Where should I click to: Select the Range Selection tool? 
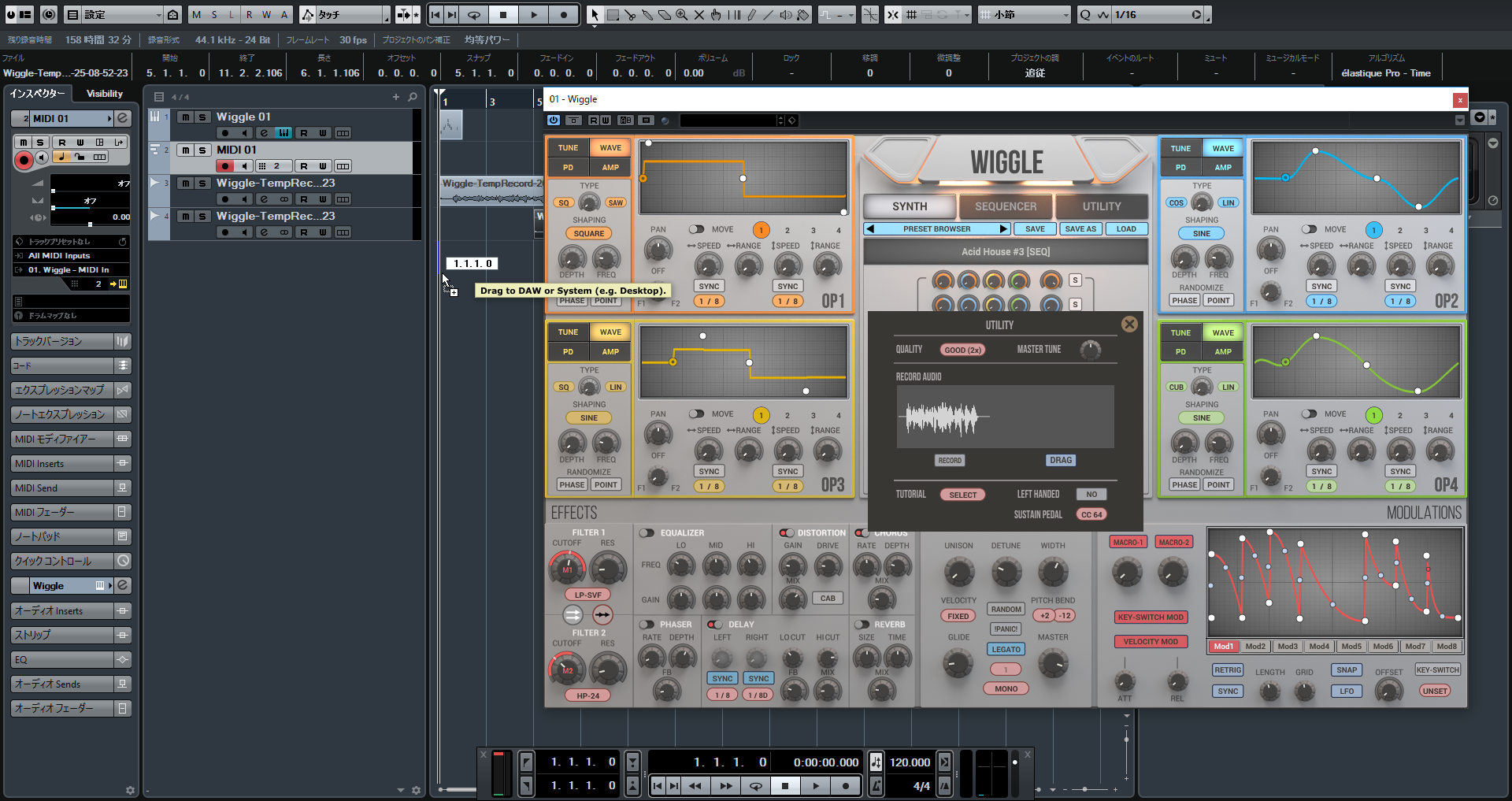[x=613, y=14]
